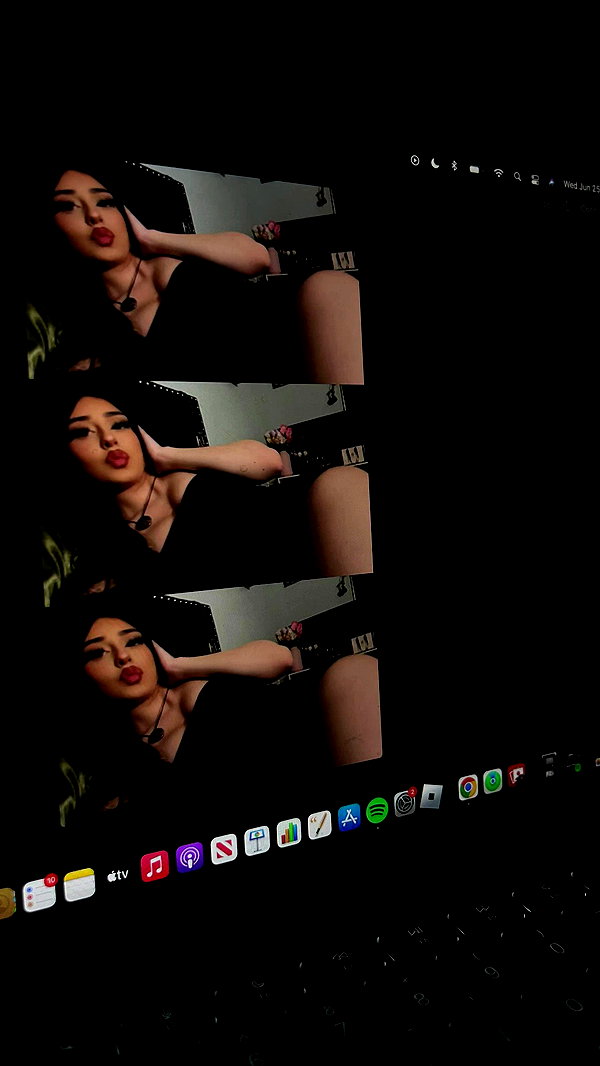This screenshot has height=1066, width=600.
Task: Launch the Notes app from Dock
Action: pyautogui.click(x=80, y=884)
